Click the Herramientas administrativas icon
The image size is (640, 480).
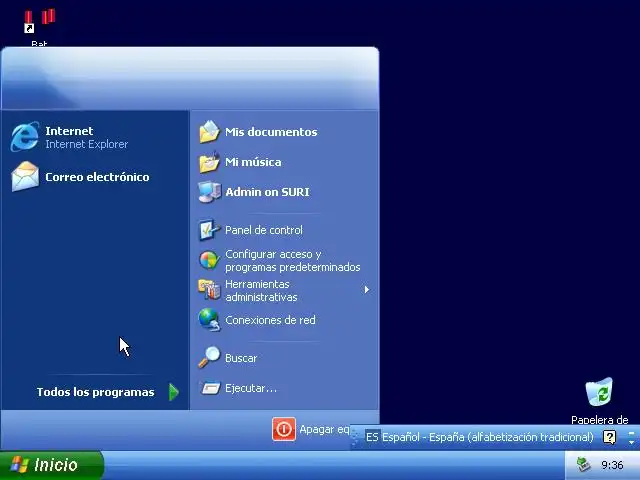click(209, 290)
